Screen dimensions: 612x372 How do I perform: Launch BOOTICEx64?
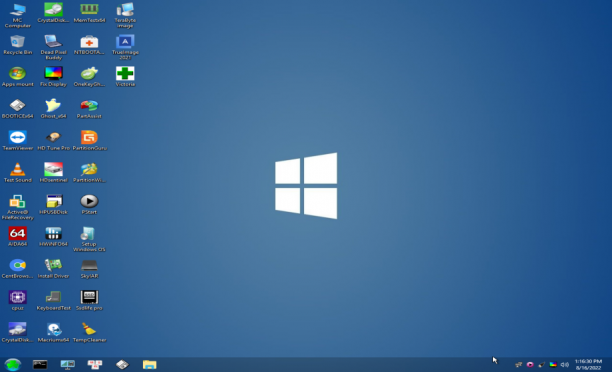[18, 109]
